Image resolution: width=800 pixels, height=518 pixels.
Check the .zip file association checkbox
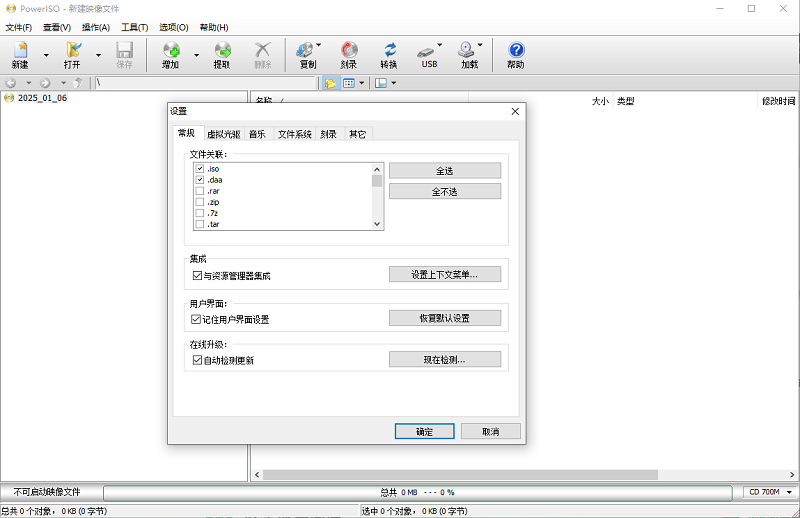[200, 202]
